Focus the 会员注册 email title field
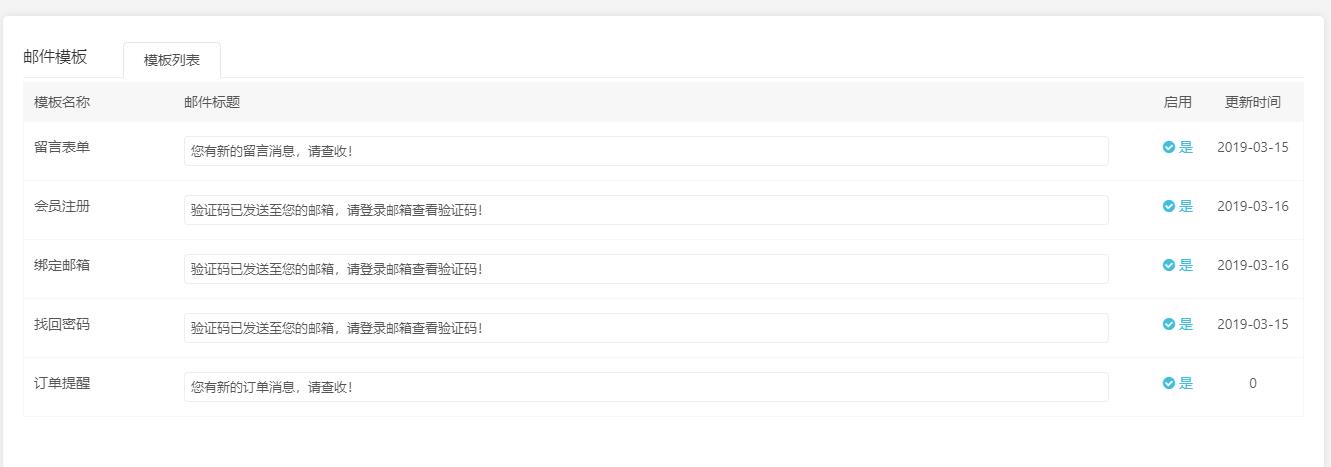Screen dimensions: 1331x467 point(646,210)
